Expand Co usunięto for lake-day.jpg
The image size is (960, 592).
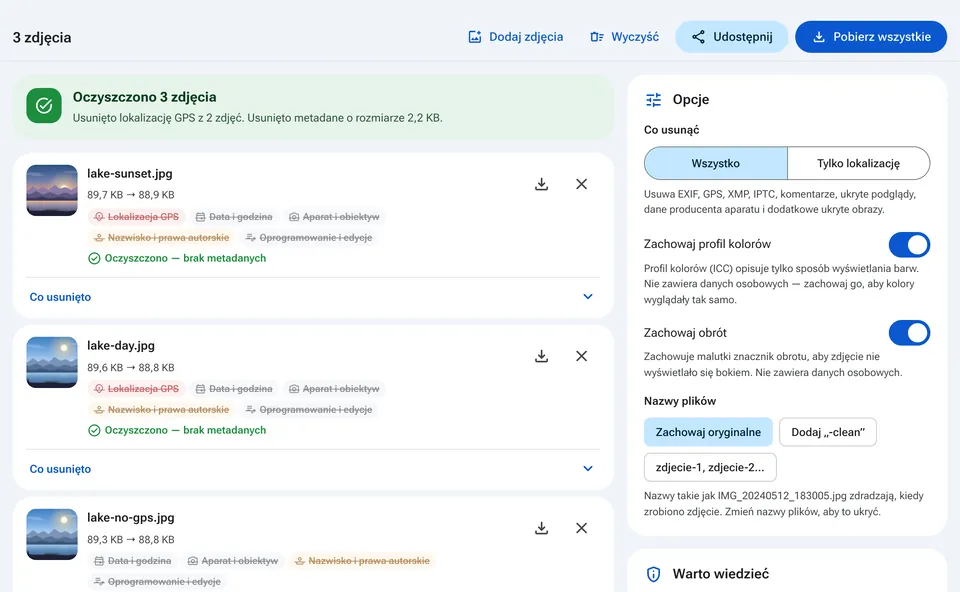[x=313, y=469]
